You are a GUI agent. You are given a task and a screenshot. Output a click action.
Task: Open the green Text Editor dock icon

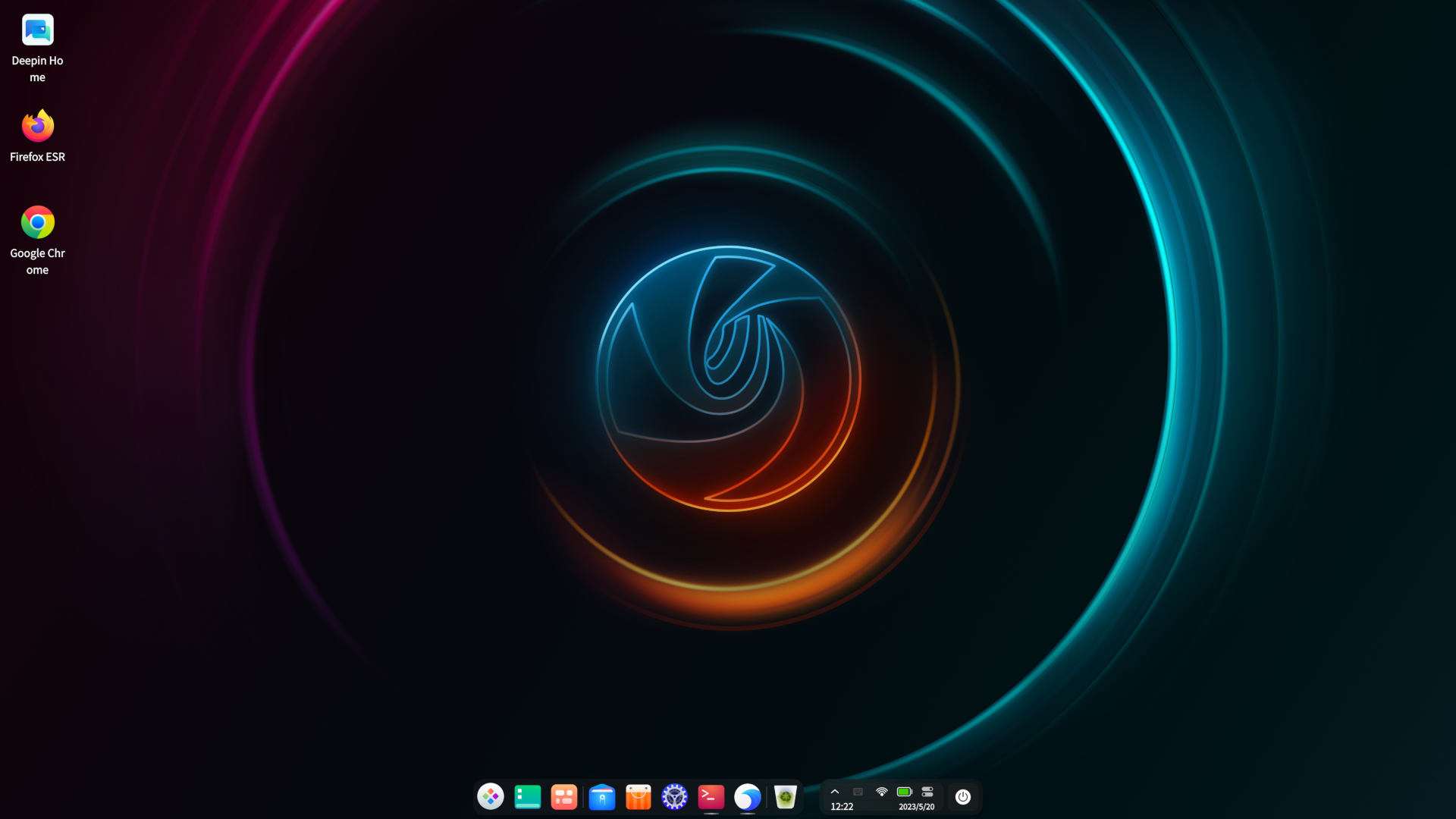(528, 797)
